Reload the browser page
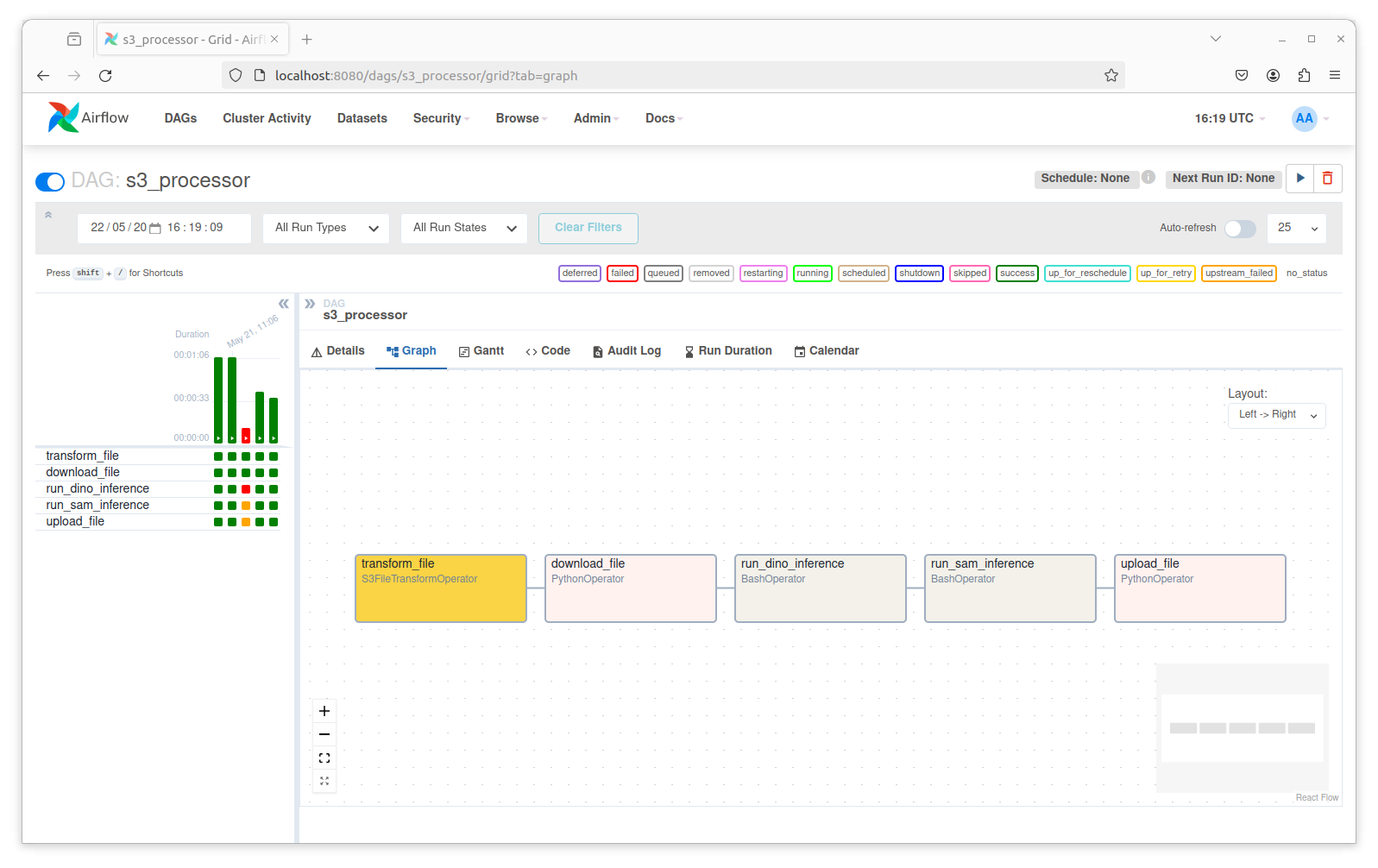 [x=105, y=76]
